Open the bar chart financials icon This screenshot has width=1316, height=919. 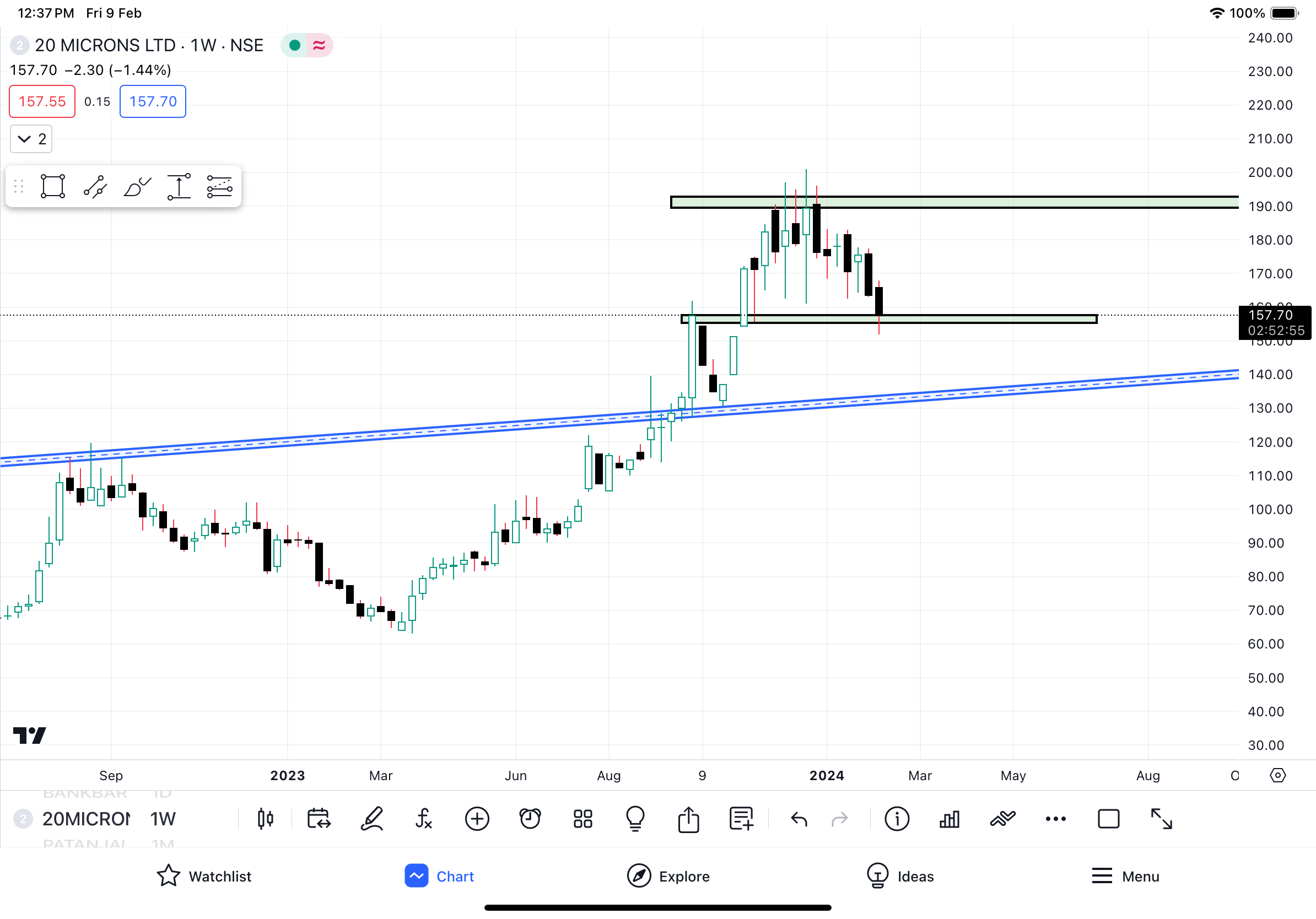coord(950,819)
